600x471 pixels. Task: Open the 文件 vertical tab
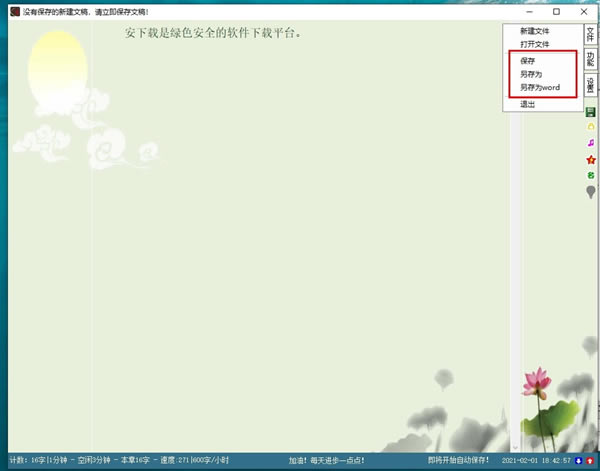pos(590,34)
